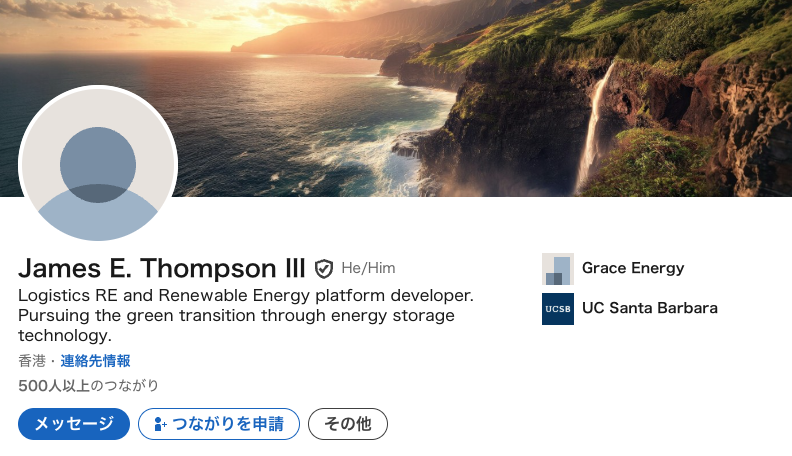792x456 pixels.
Task: Send a message with the メッセージ button
Action: click(x=74, y=424)
